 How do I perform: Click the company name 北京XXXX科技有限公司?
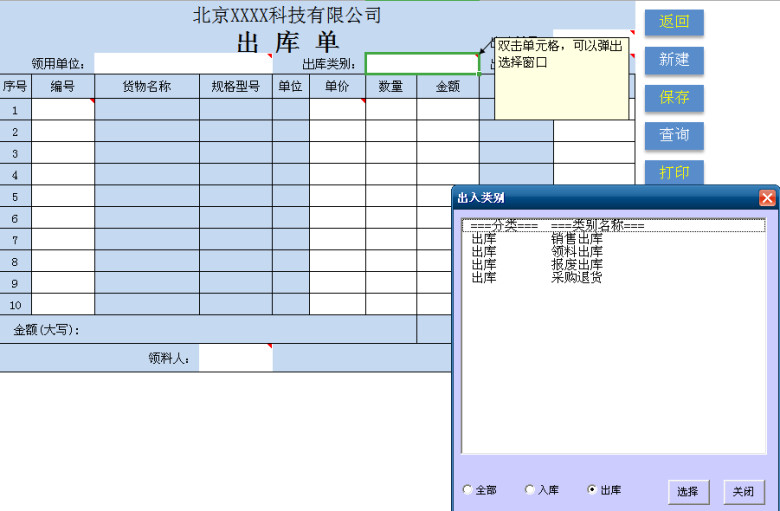[287, 15]
